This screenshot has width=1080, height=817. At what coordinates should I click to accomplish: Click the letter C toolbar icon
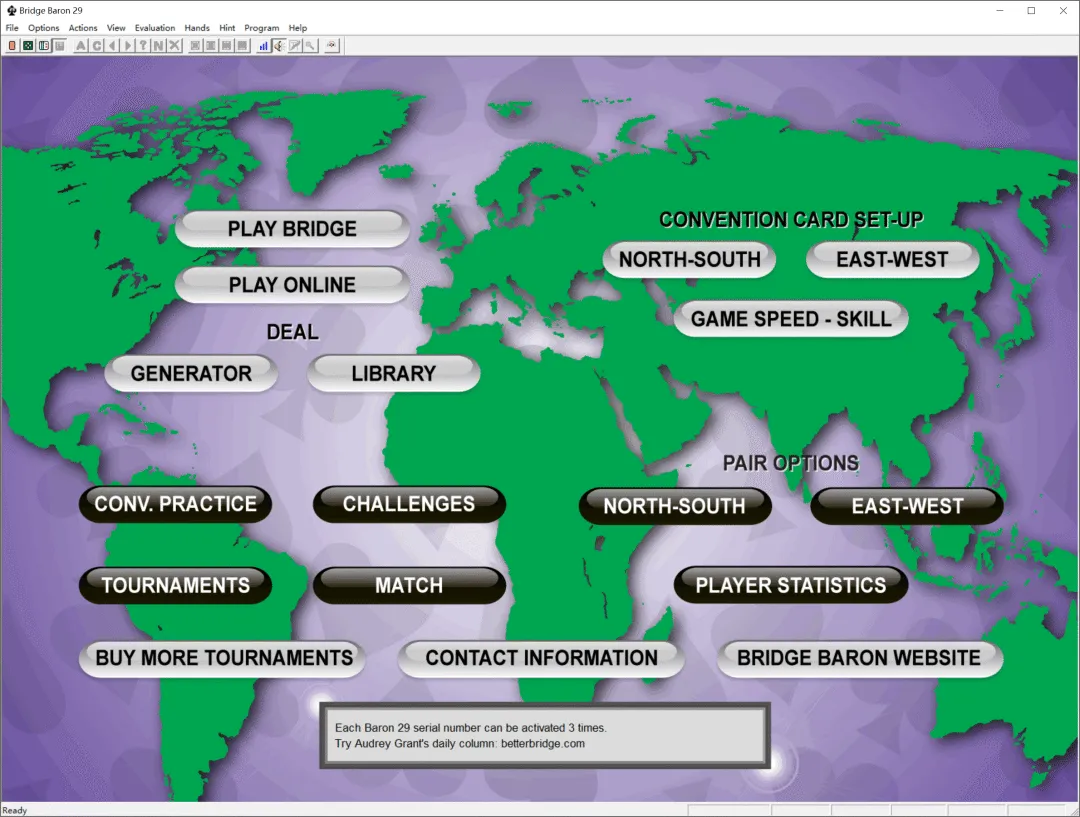[x=96, y=45]
